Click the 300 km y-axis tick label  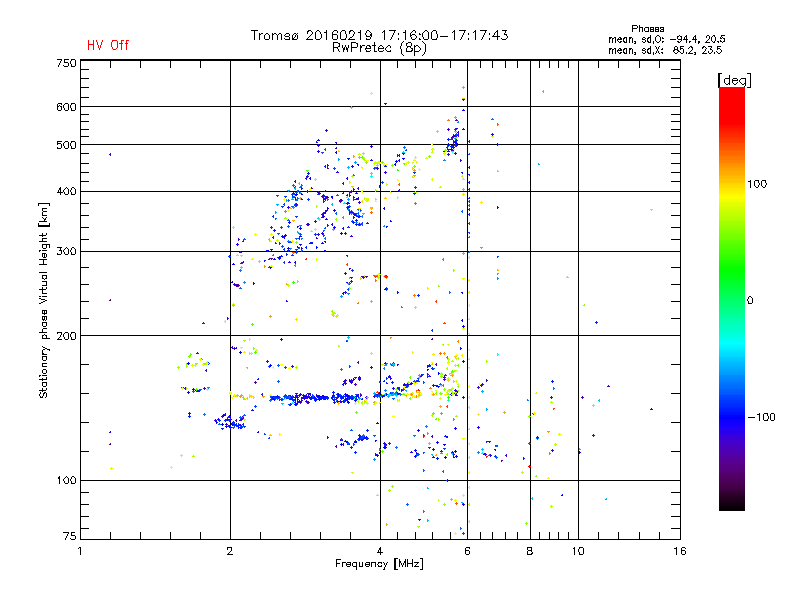point(66,252)
